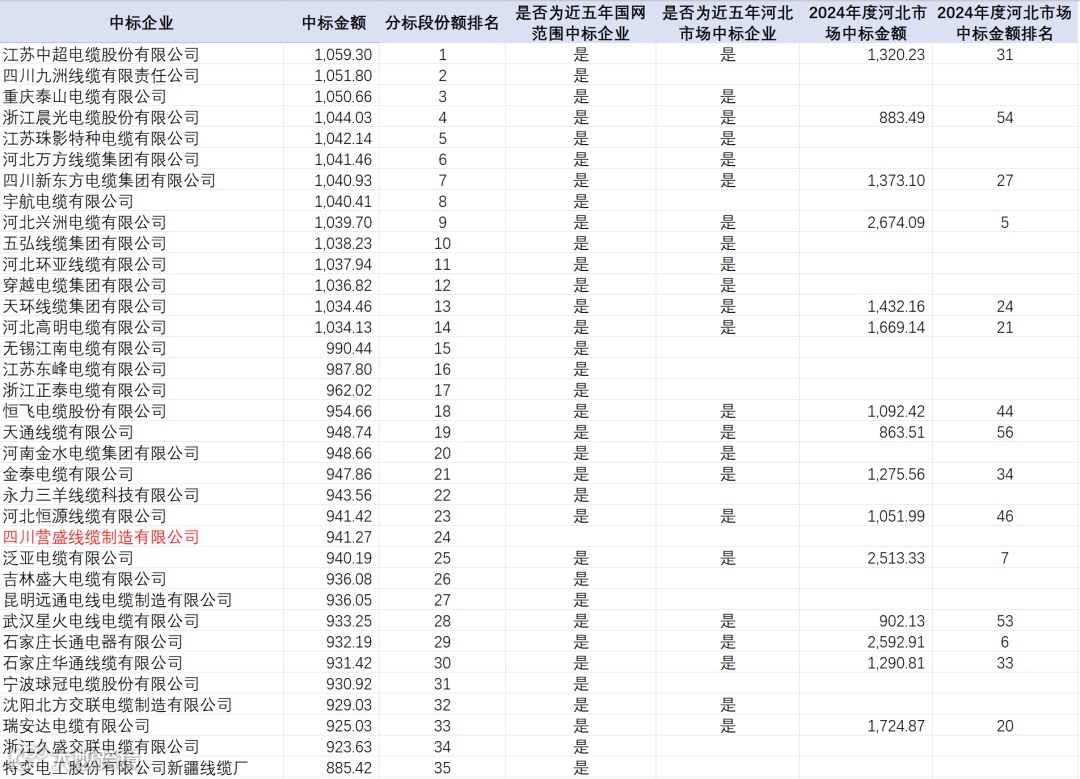Click the 2024年度河北市场中标金额 header

pos(866,23)
